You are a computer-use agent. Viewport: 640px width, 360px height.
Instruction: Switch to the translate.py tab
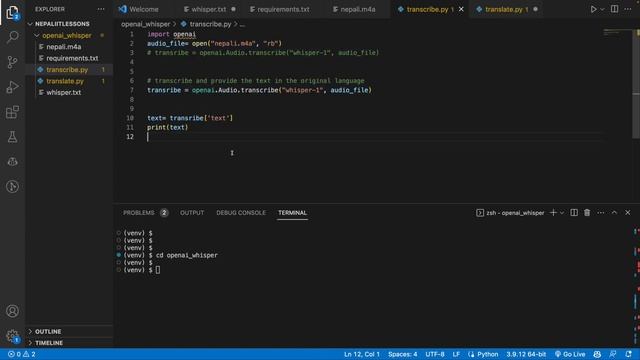(506, 9)
